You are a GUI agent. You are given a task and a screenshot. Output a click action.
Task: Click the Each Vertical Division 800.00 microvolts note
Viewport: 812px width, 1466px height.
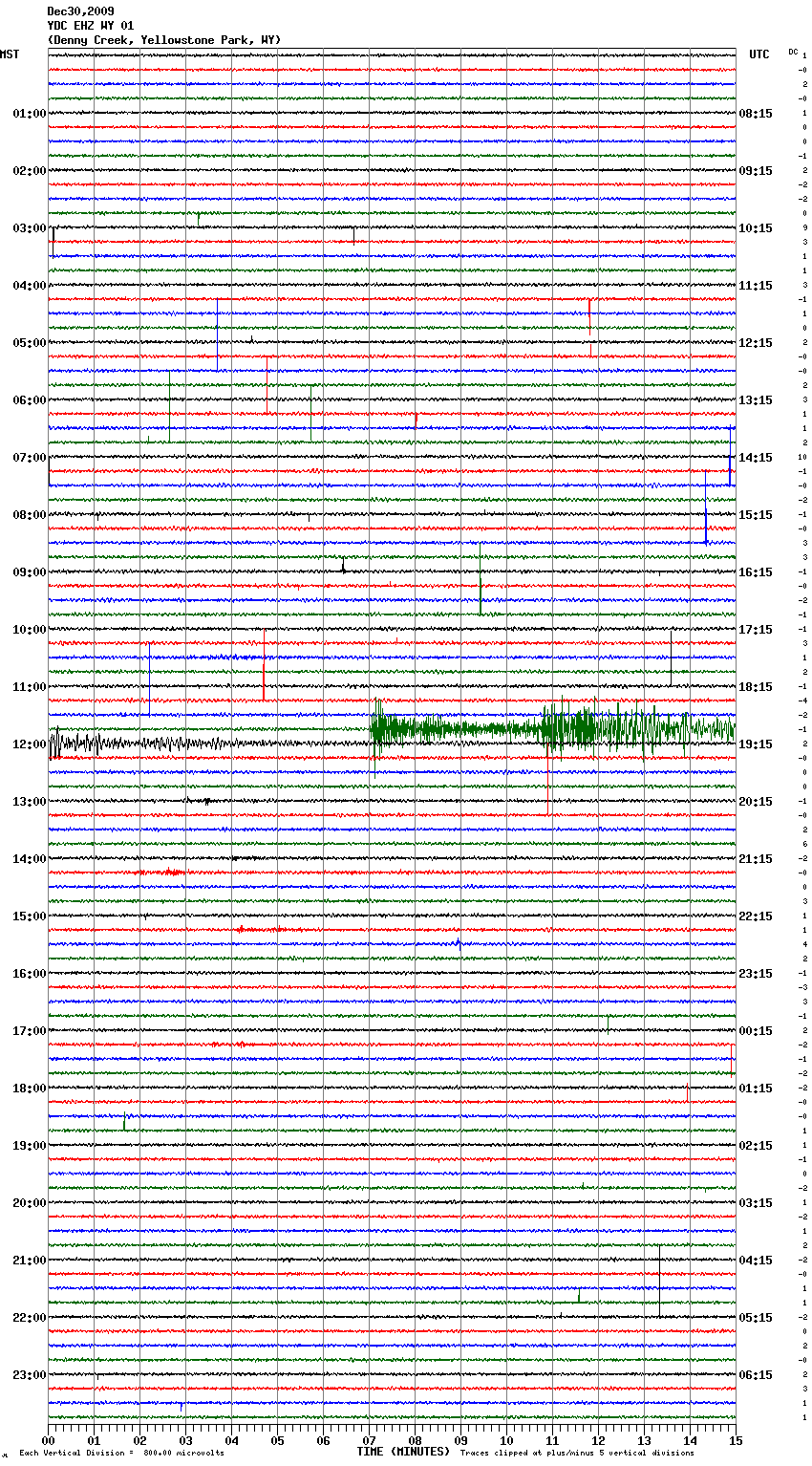121,1454
